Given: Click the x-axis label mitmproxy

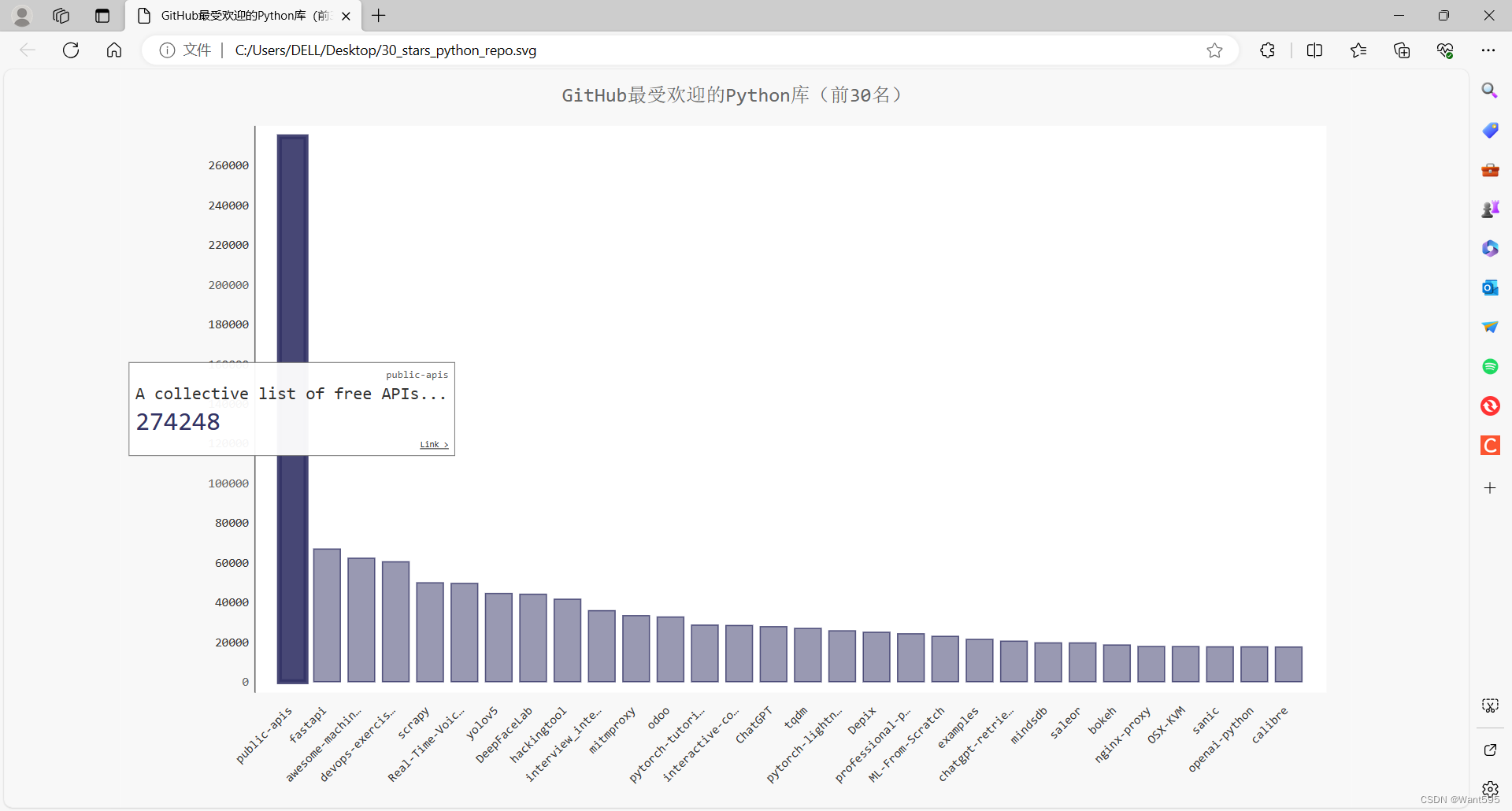Looking at the screenshot, I should (612, 731).
